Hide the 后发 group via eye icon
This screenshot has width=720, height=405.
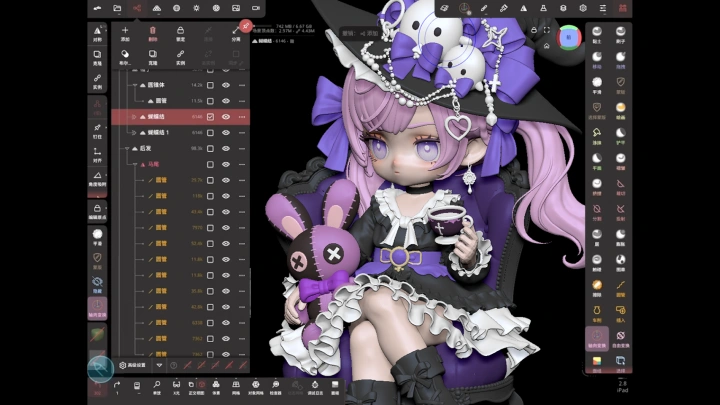226,148
